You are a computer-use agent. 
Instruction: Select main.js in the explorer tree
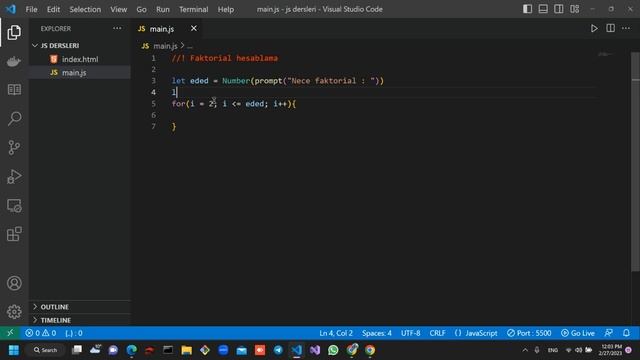coord(80,73)
